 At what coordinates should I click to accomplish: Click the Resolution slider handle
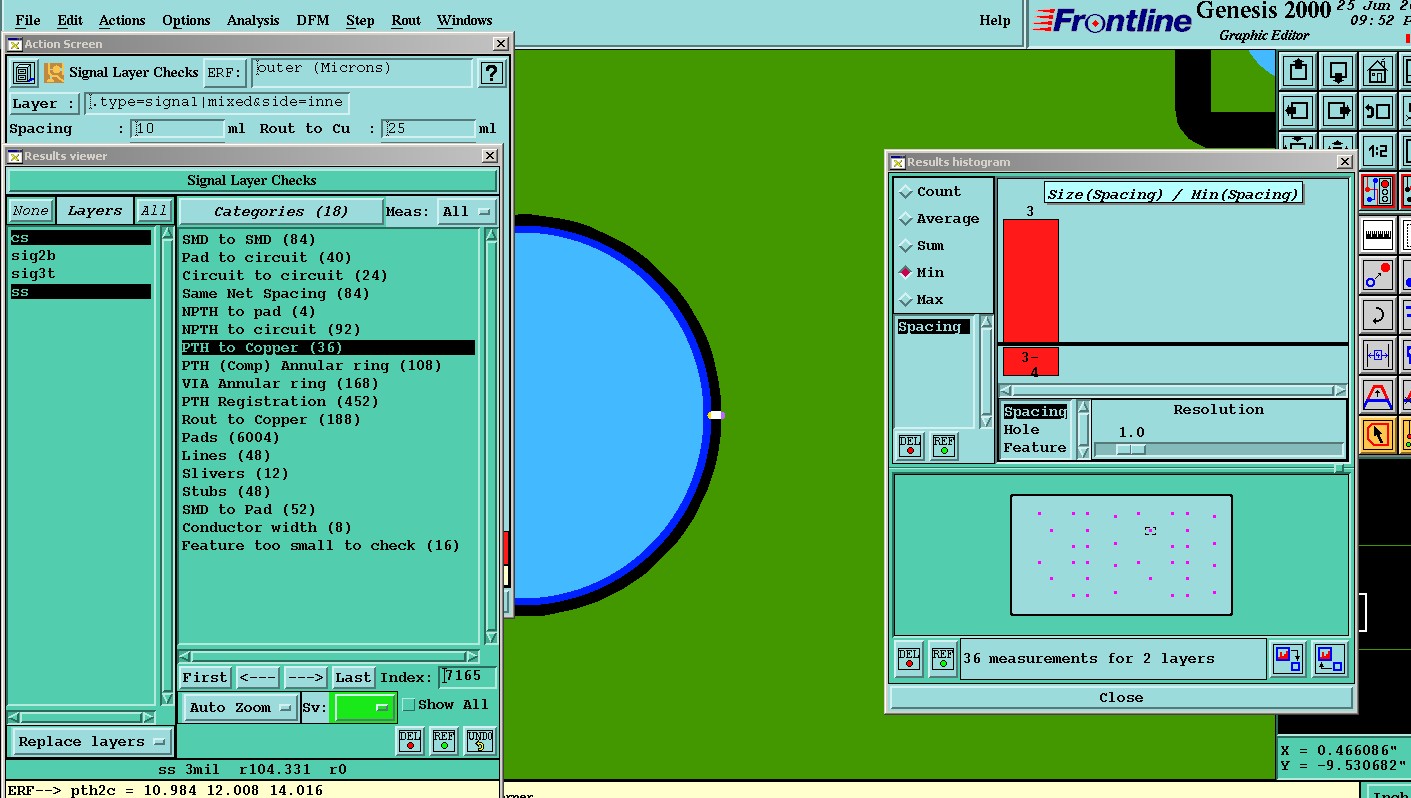click(x=1130, y=449)
